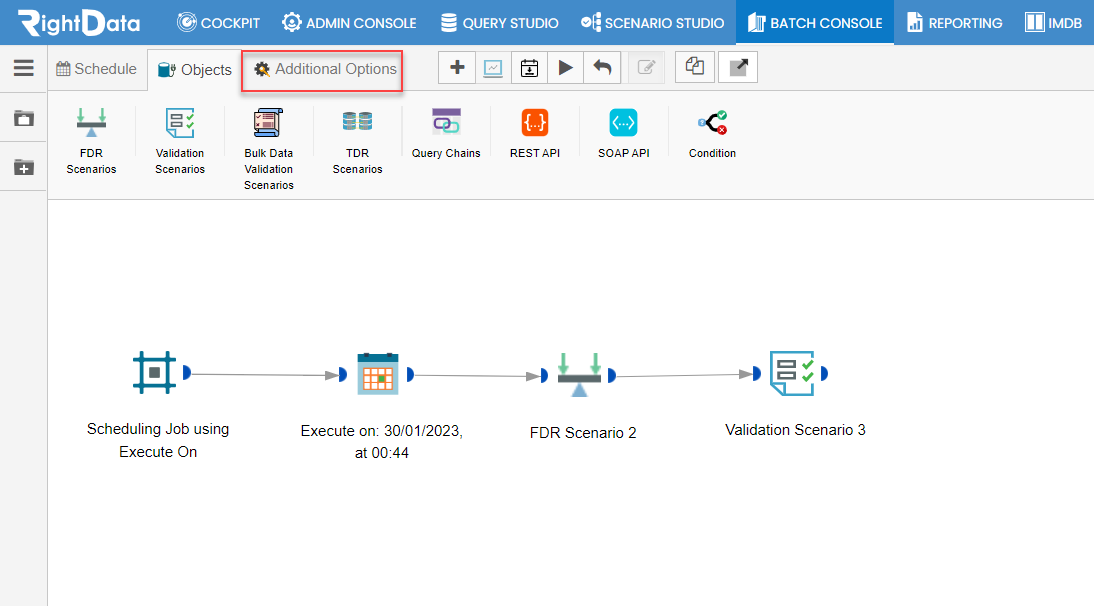Viewport: 1094px width, 606px height.
Task: Pick the Condition object icon
Action: 712,123
